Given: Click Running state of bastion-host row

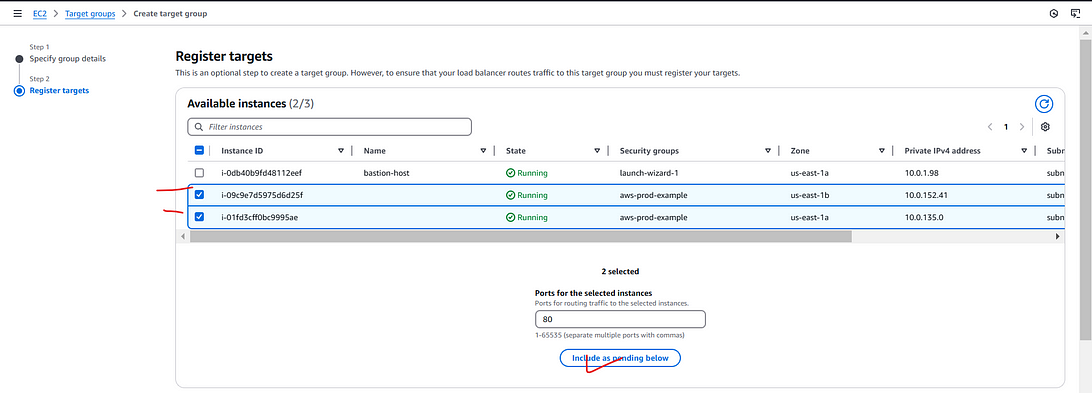Looking at the screenshot, I should pyautogui.click(x=526, y=173).
